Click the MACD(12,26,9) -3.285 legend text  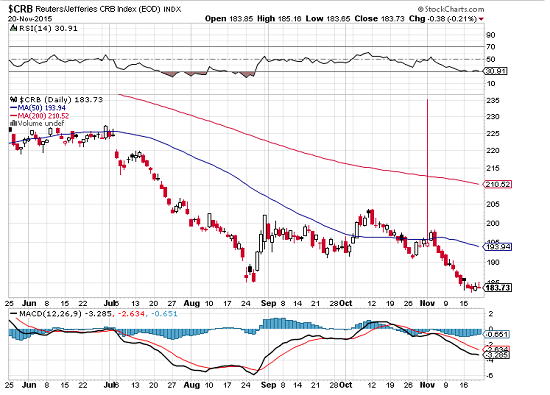pyautogui.click(x=65, y=314)
